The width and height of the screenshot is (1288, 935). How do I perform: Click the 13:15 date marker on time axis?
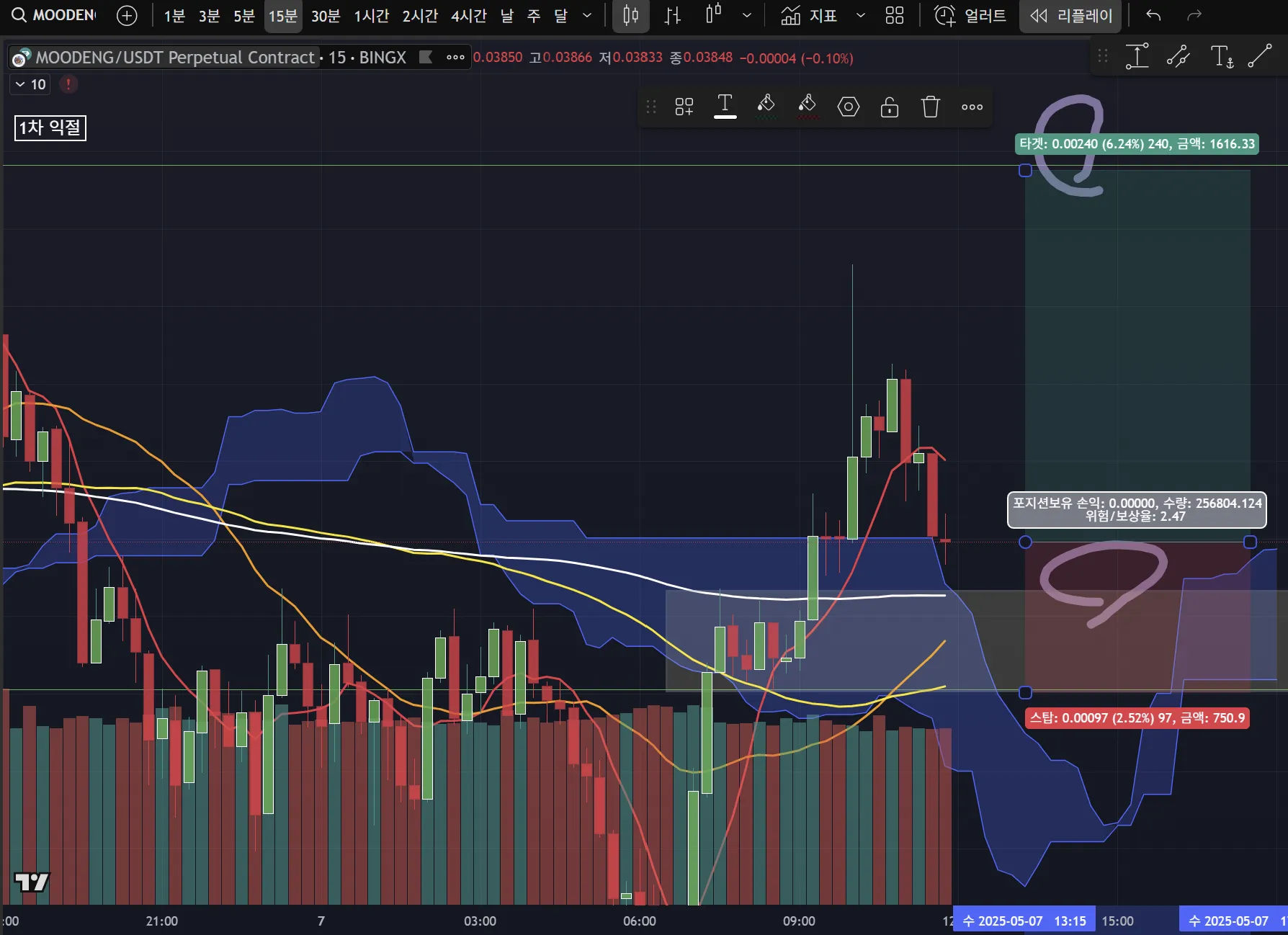pos(1024,921)
